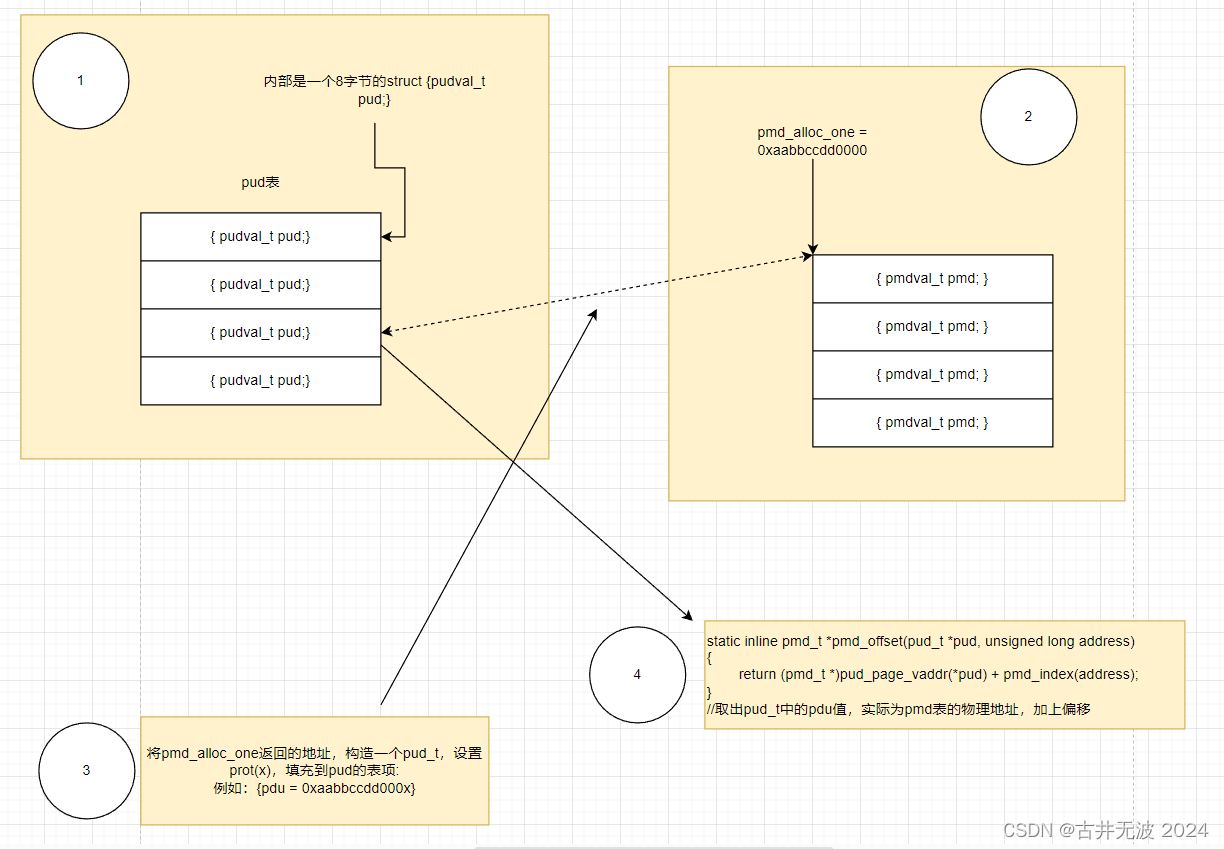Click the last { pmdval_t pmd; } cell

pos(932,422)
